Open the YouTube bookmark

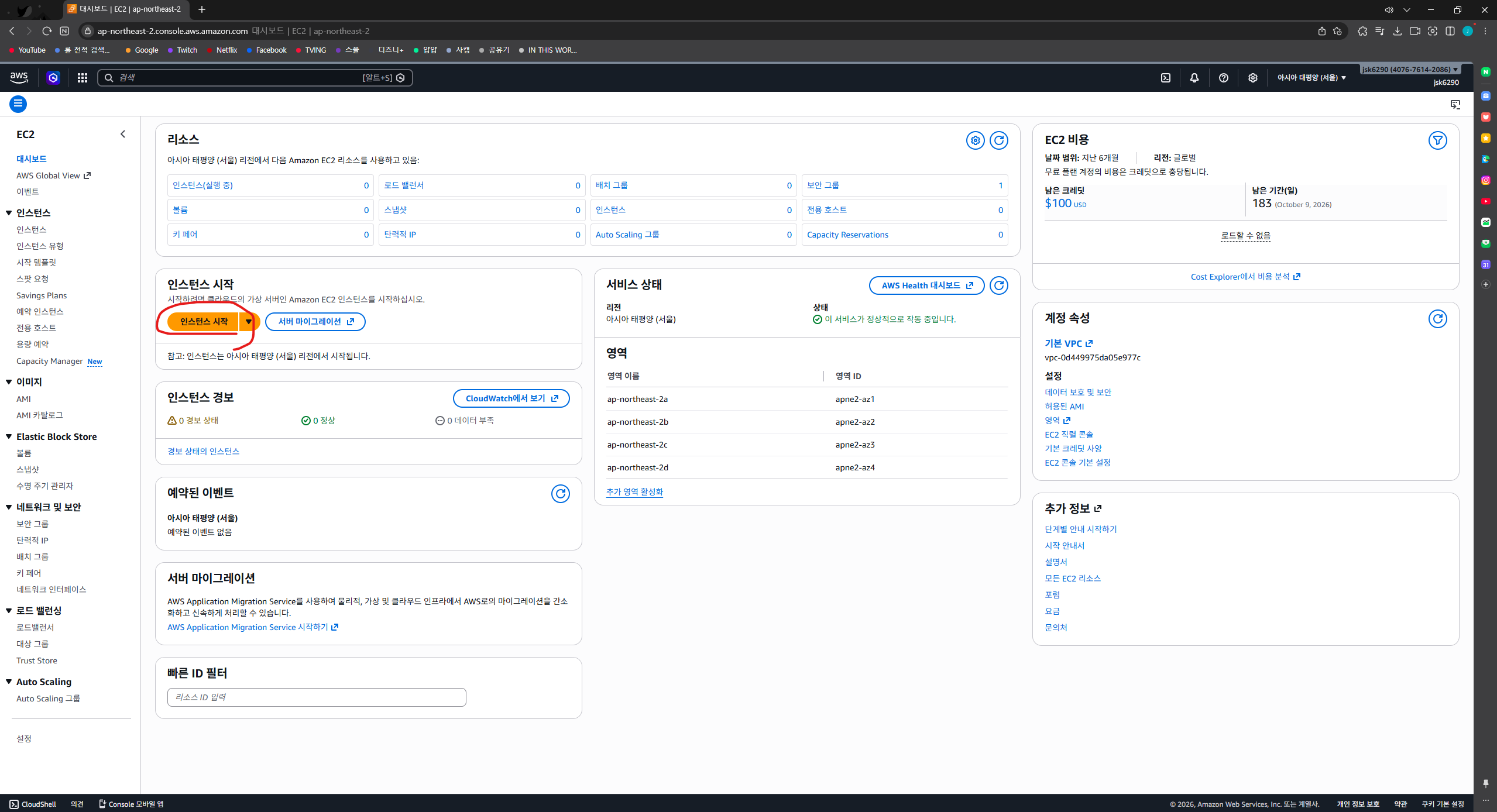[x=28, y=50]
